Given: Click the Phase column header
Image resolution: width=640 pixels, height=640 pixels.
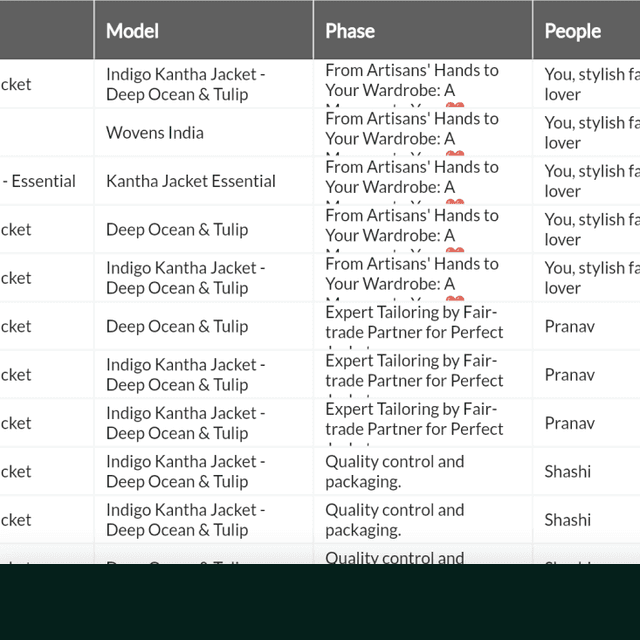Looking at the screenshot, I should click(350, 31).
